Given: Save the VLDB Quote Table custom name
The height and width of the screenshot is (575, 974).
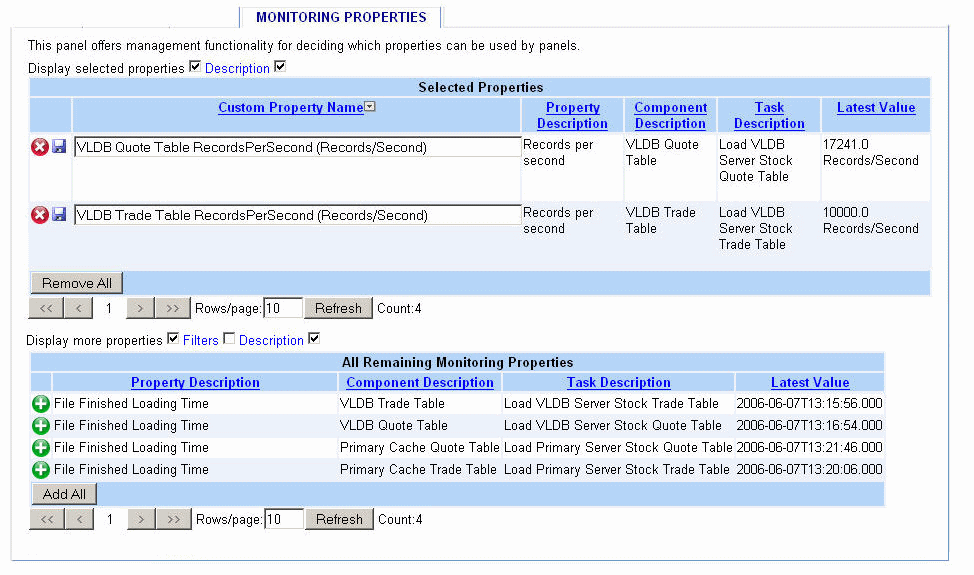Looking at the screenshot, I should (x=59, y=147).
